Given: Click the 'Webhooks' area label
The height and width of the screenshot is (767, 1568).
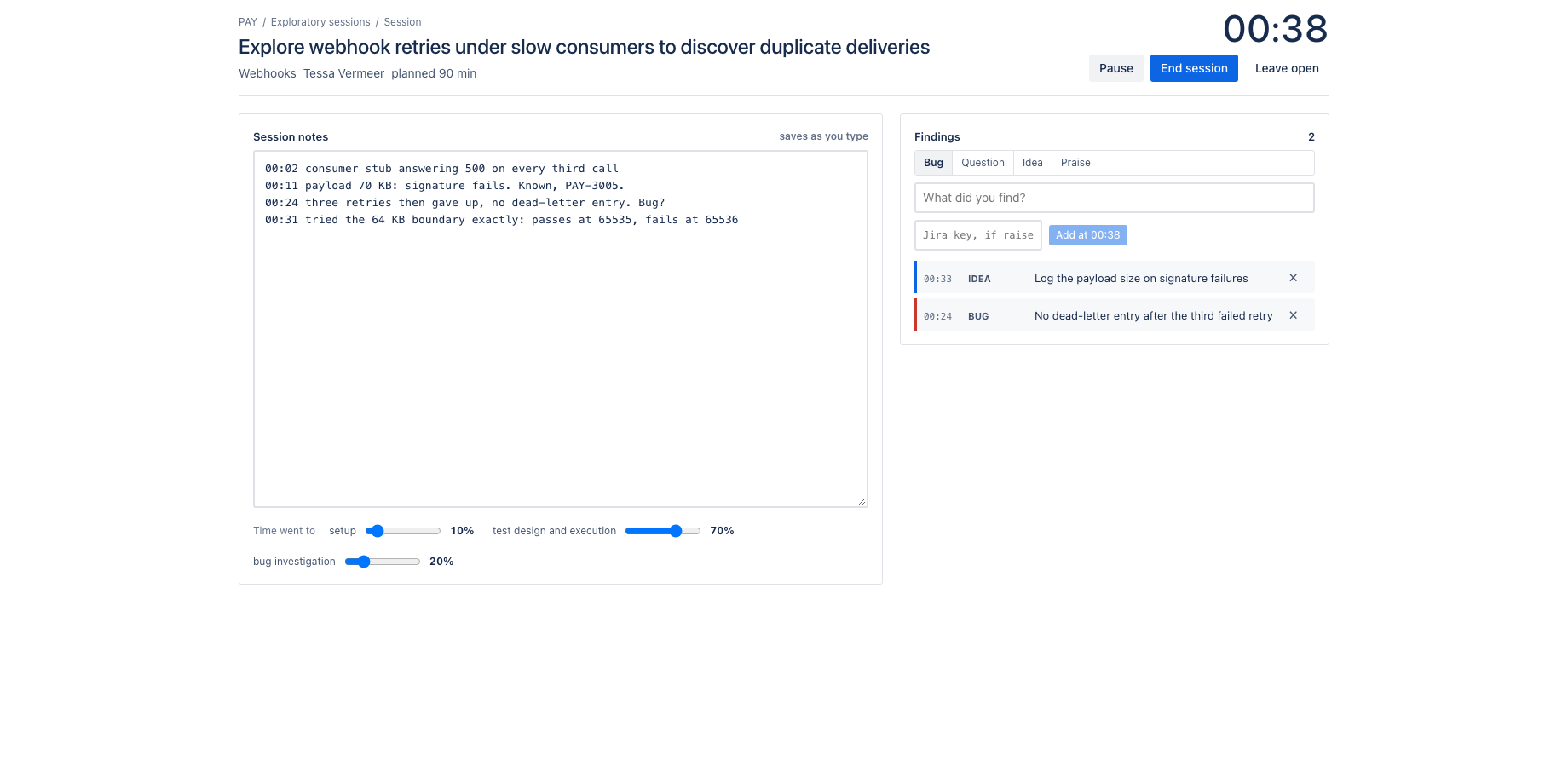Looking at the screenshot, I should [268, 73].
